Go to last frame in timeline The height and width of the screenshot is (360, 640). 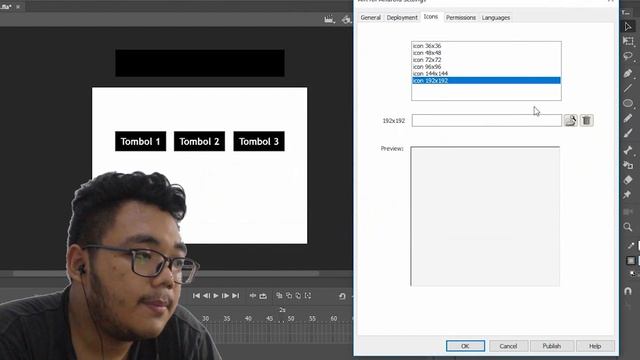click(x=236, y=296)
